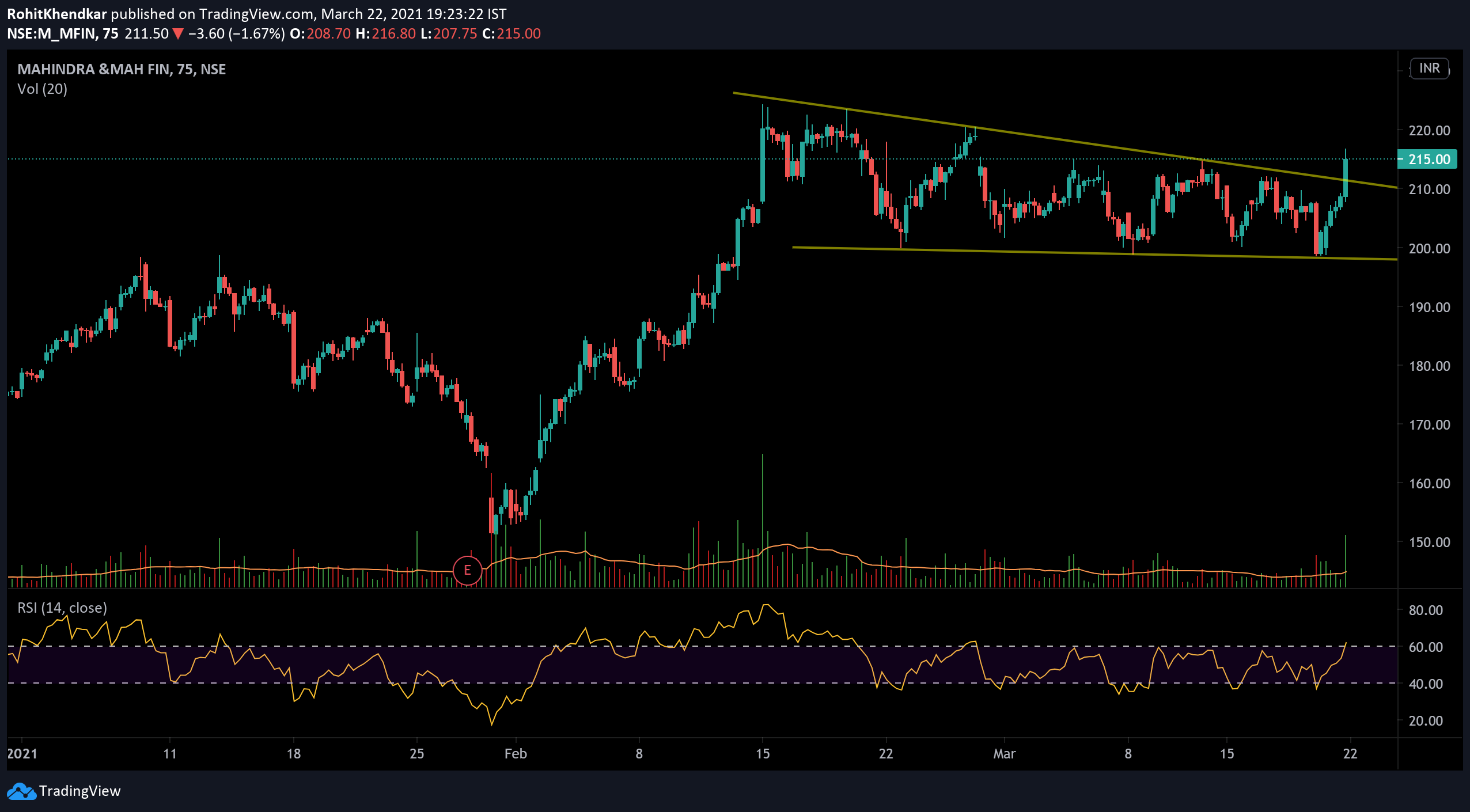Click the time axis label 11

(x=170, y=754)
